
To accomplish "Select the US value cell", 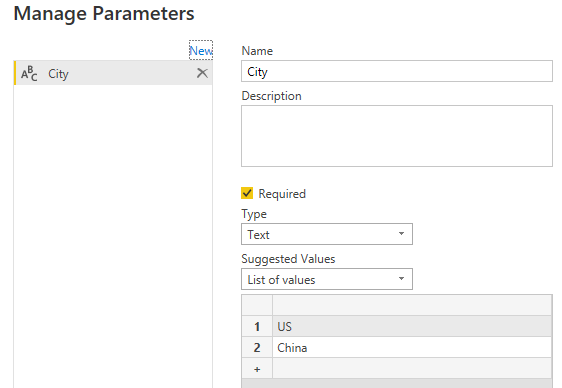I will [412, 326].
